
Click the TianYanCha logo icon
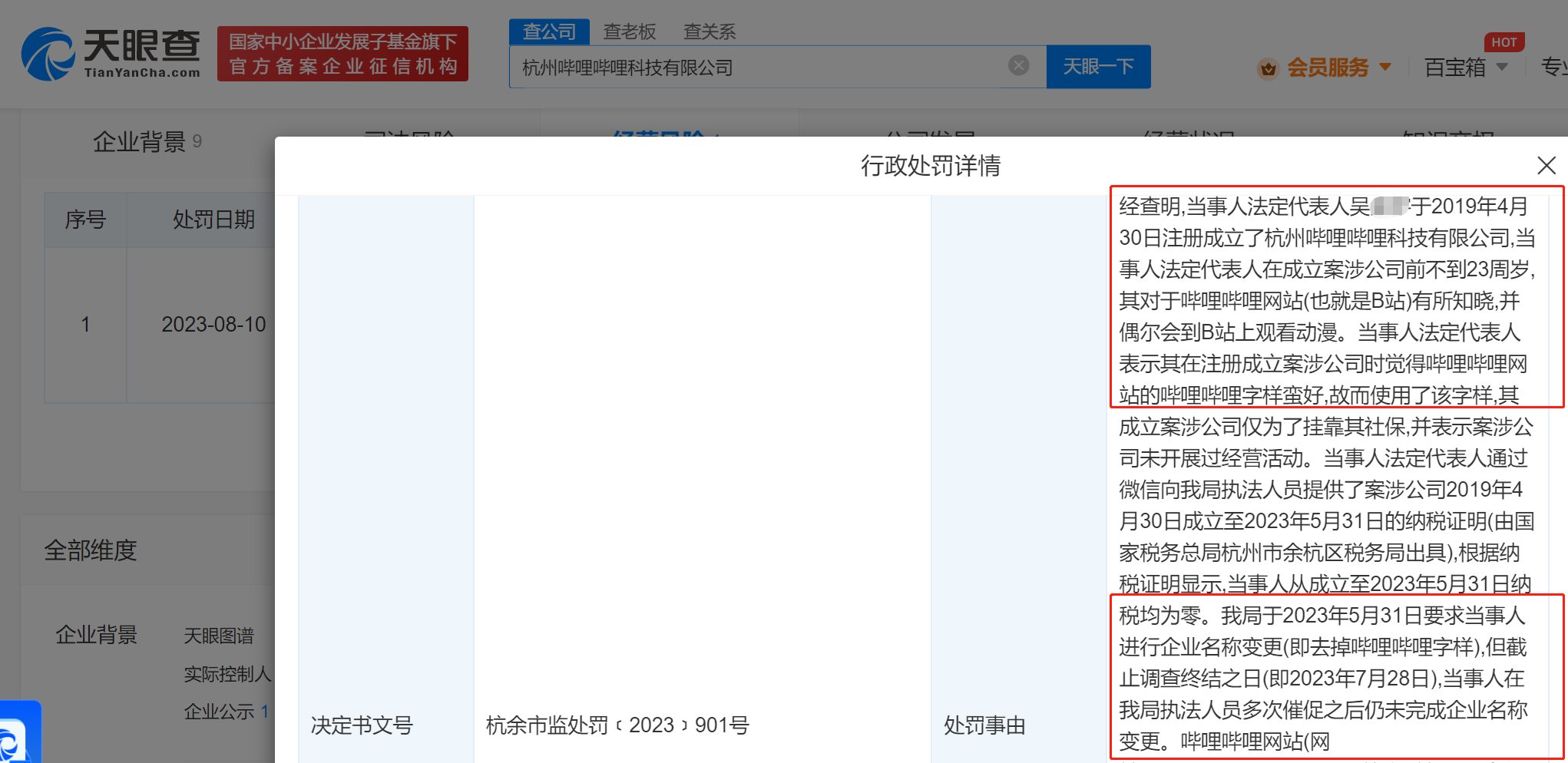pos(48,54)
